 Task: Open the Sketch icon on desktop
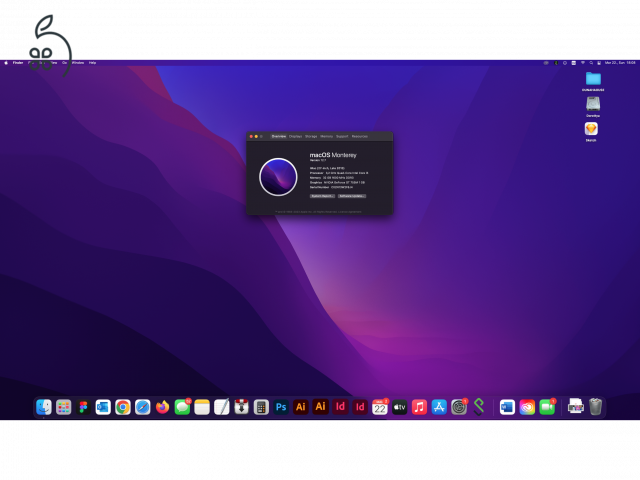[x=591, y=129]
